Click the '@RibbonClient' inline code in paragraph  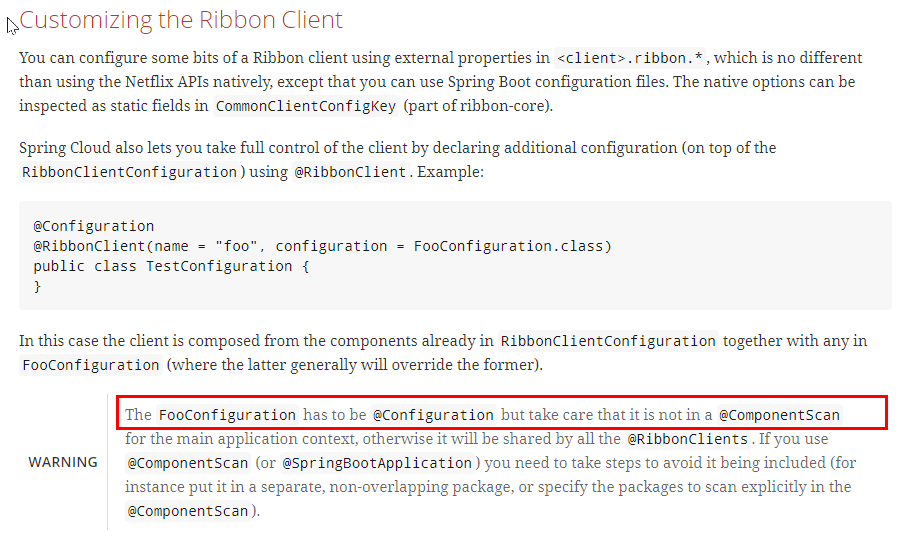point(350,172)
